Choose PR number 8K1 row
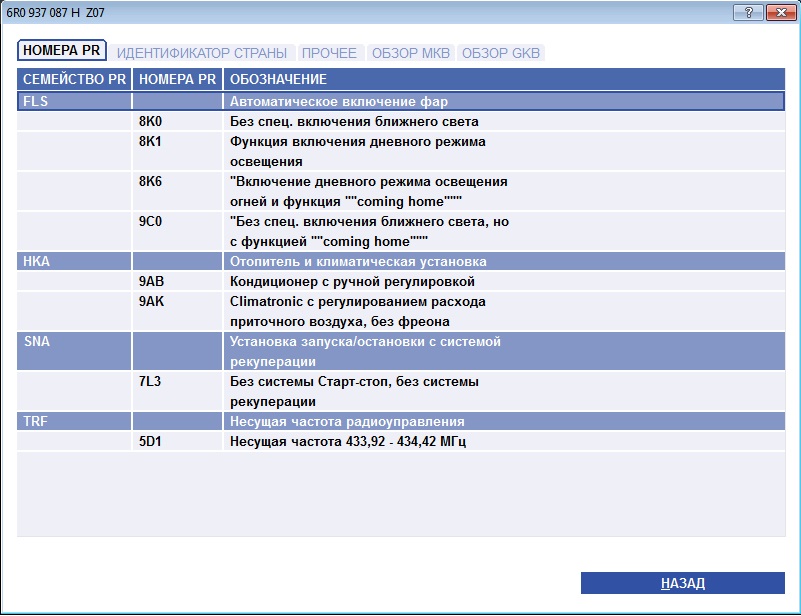The height and width of the screenshot is (616, 801). coord(401,151)
